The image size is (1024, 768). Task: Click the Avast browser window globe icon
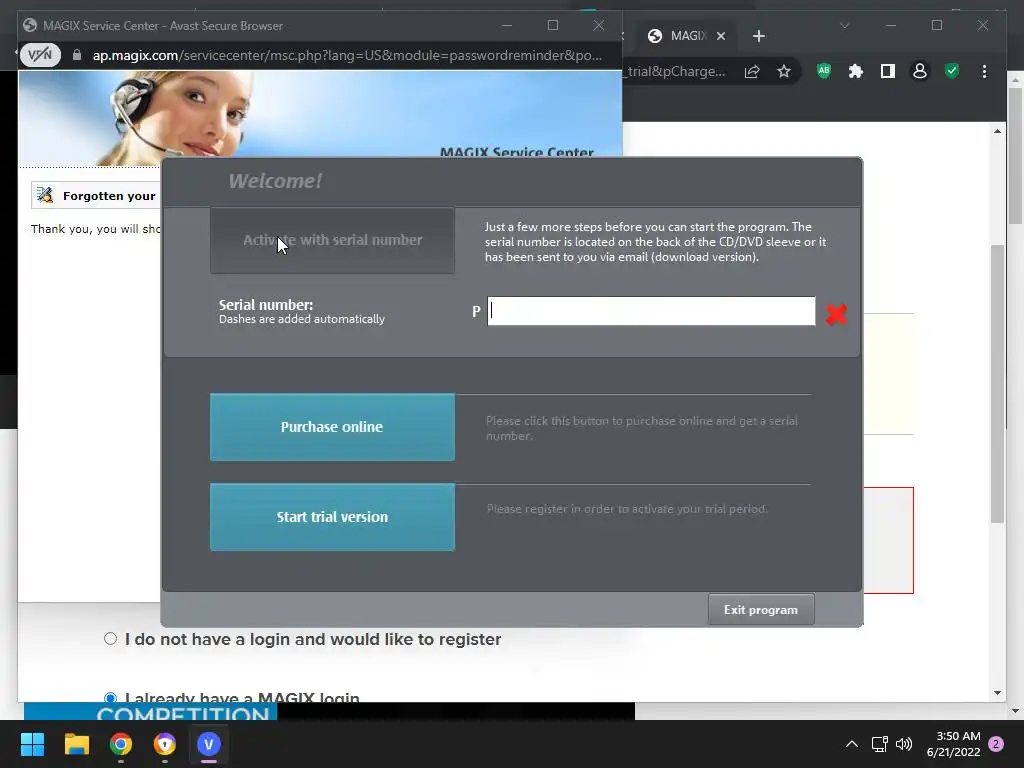click(x=29, y=25)
